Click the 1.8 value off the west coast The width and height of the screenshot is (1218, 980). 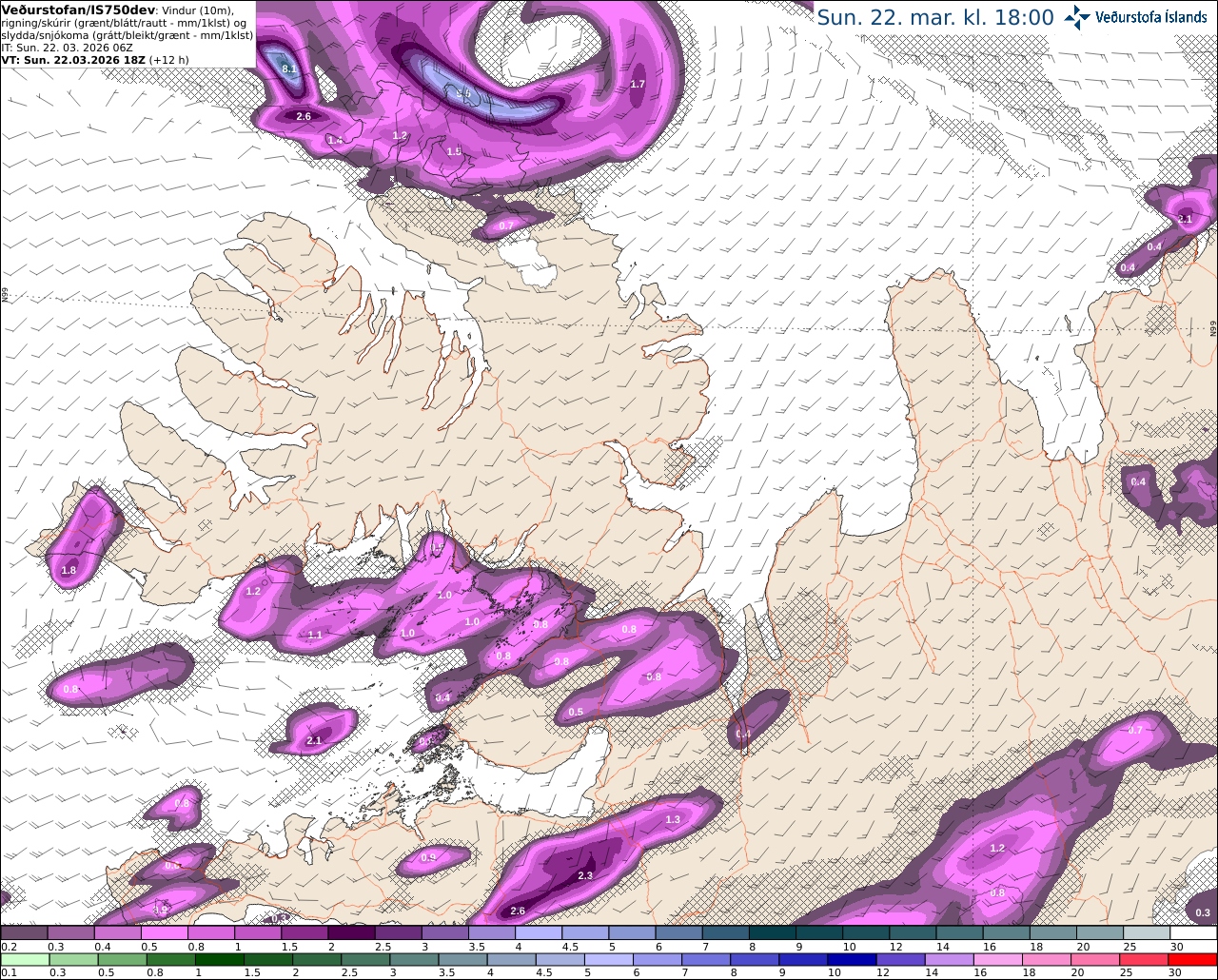pyautogui.click(x=69, y=571)
